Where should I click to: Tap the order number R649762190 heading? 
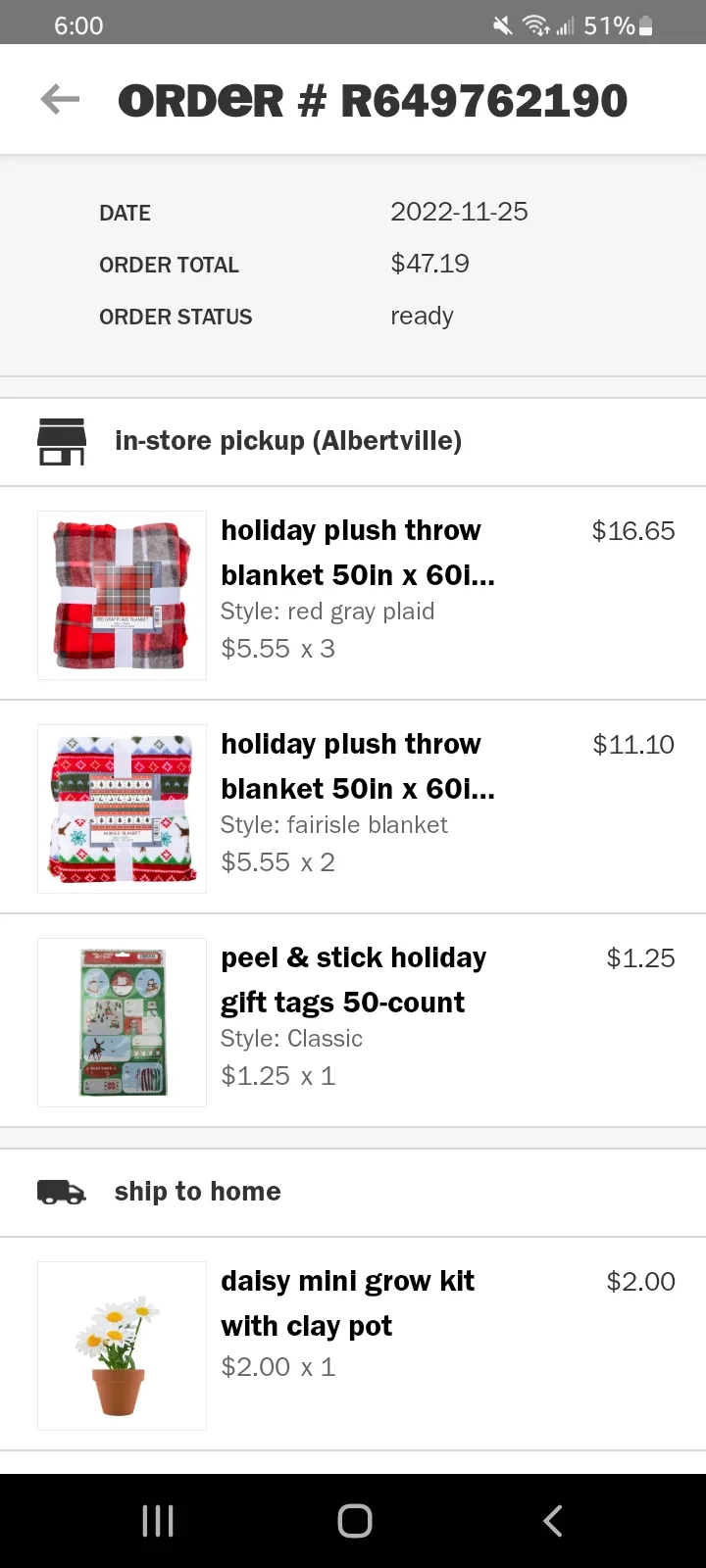(373, 100)
